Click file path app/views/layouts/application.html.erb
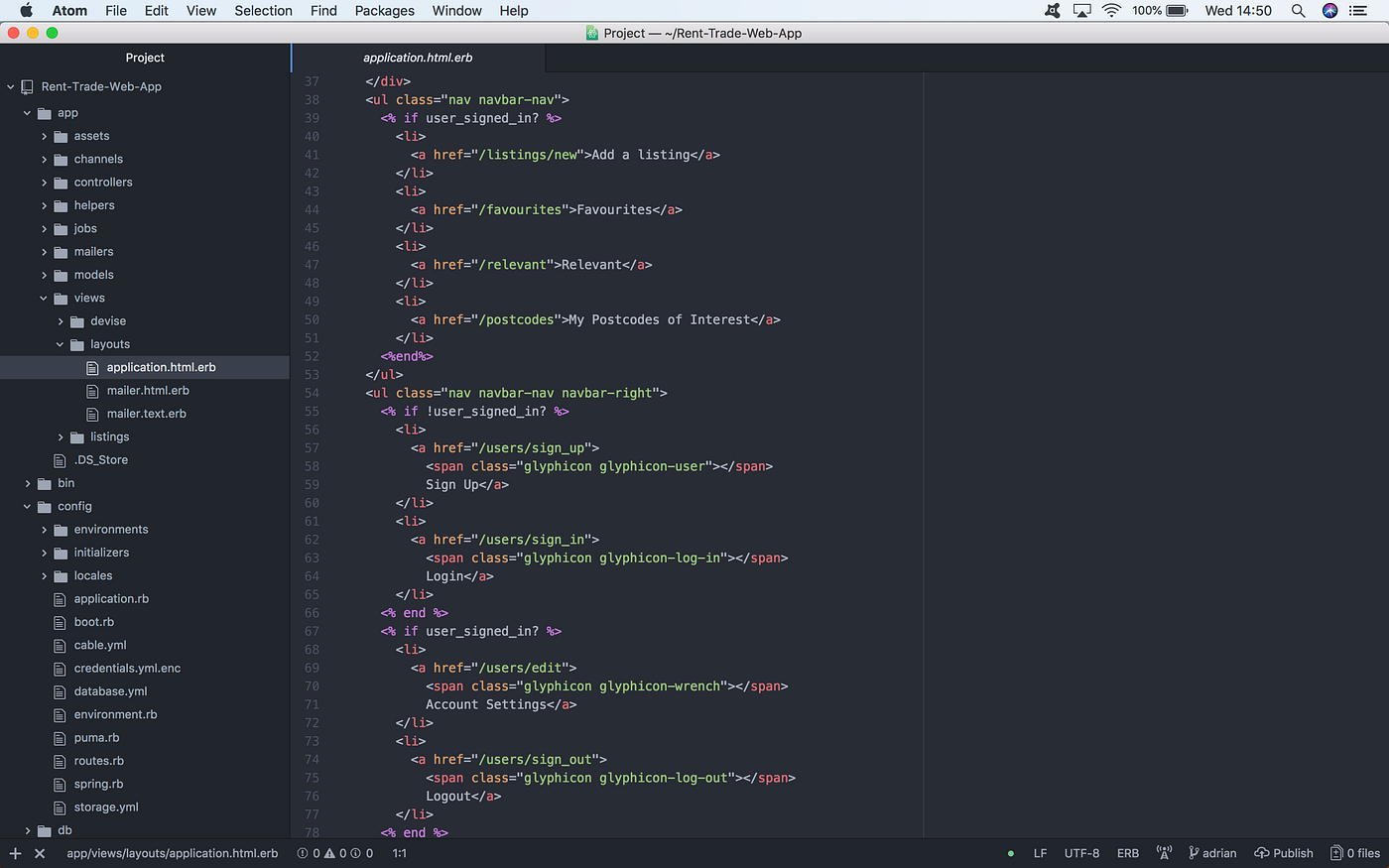 pyautogui.click(x=173, y=853)
